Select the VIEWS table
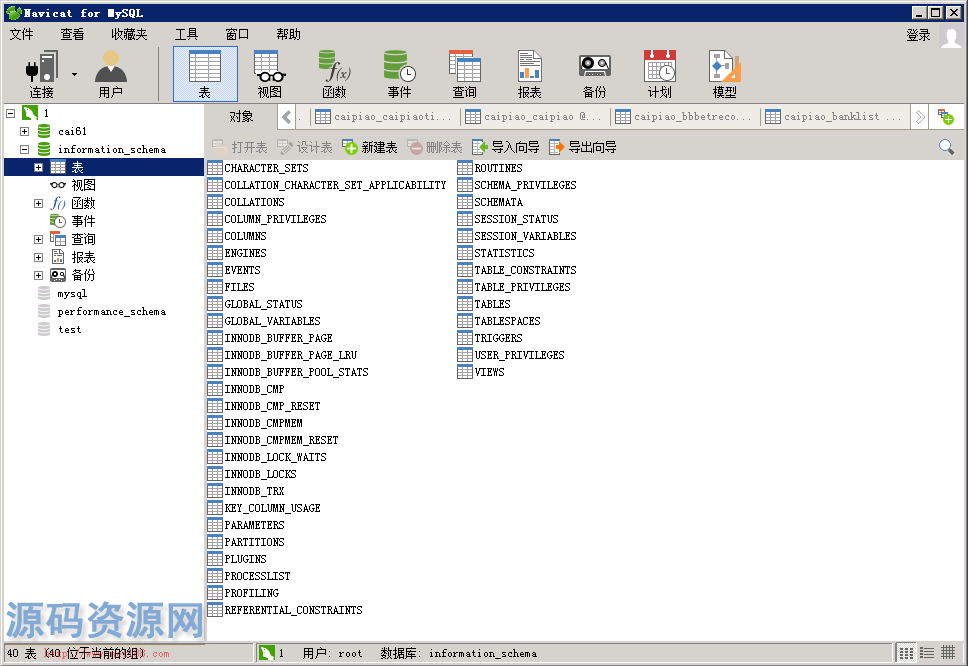Viewport: 968px width, 666px height. click(482, 372)
